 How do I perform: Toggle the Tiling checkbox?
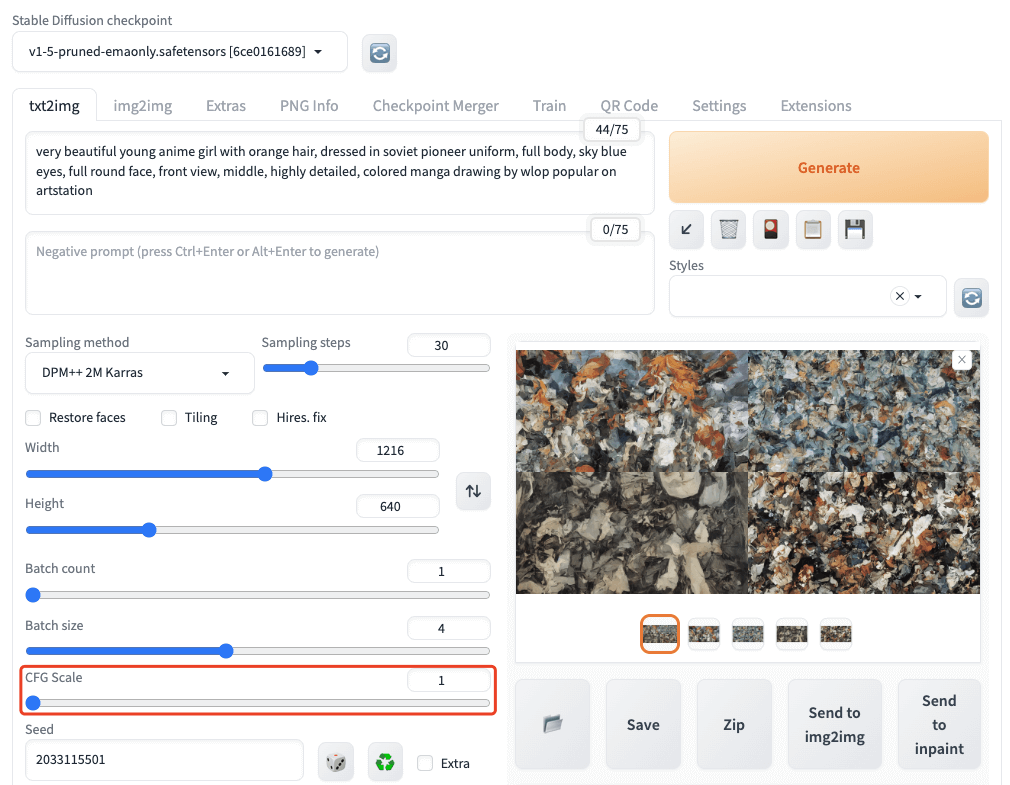170,417
